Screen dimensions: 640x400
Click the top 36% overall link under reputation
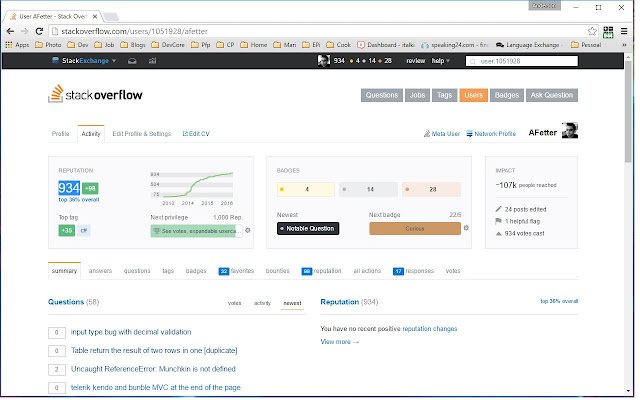[79, 200]
